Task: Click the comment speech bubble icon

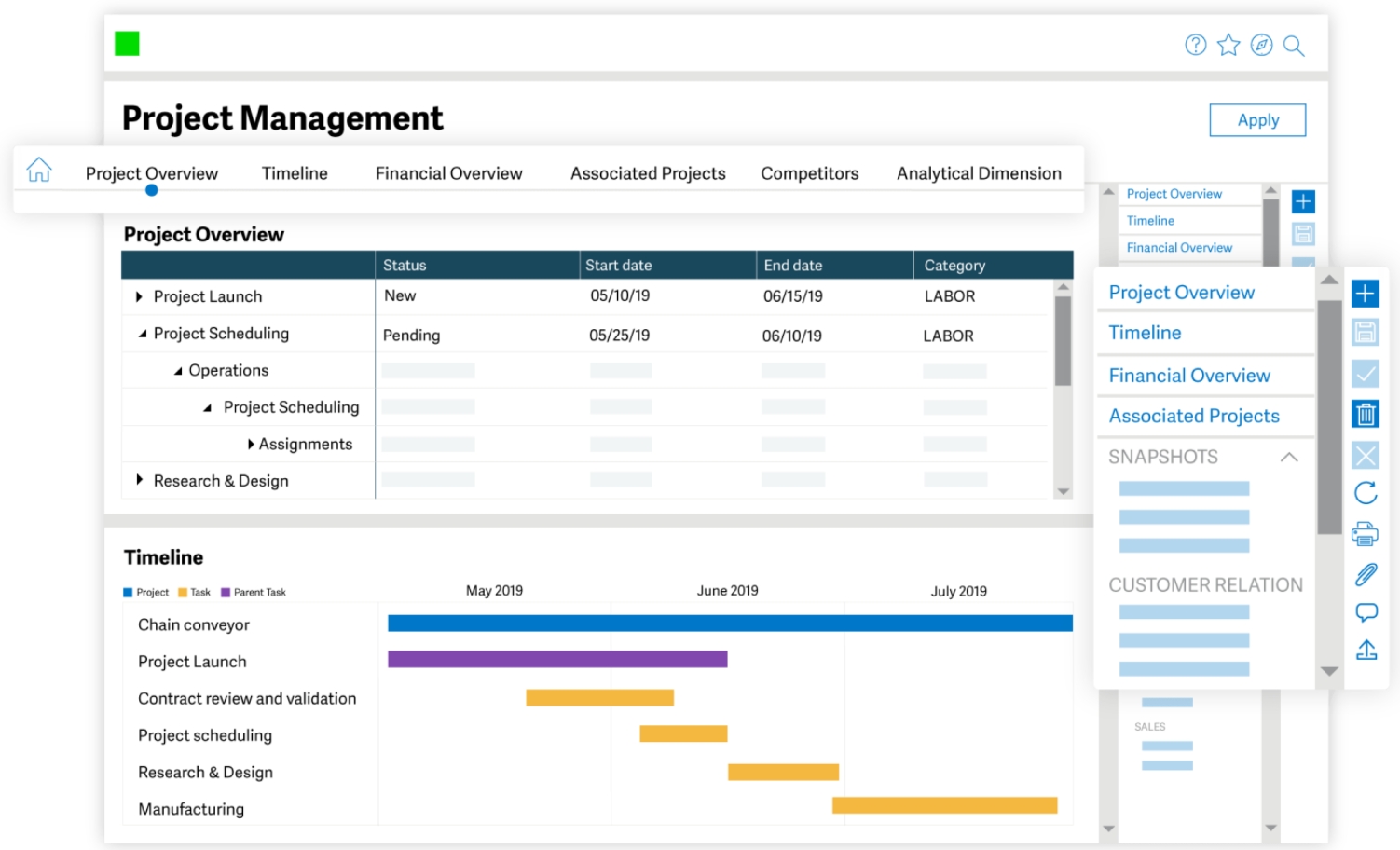Action: [1366, 612]
